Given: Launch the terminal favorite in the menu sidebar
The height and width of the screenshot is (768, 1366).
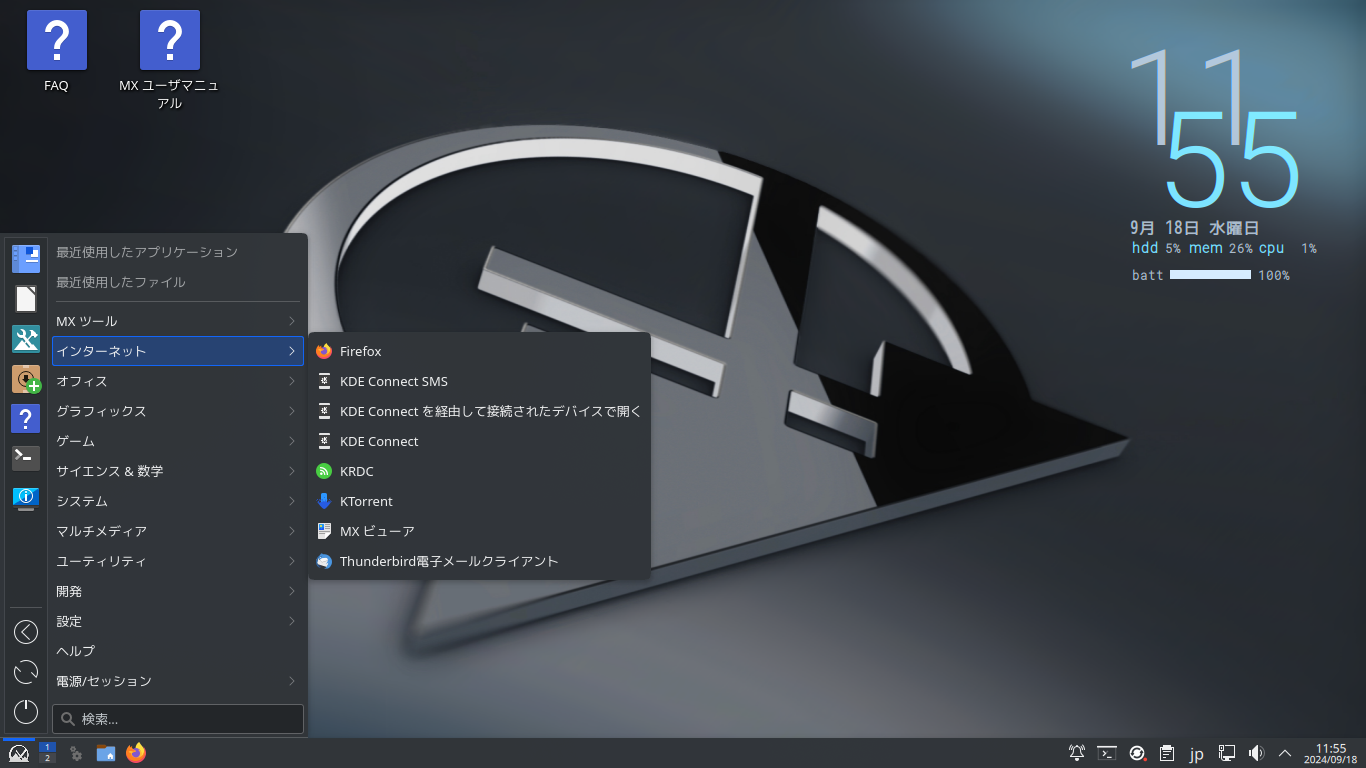Looking at the screenshot, I should pyautogui.click(x=26, y=458).
